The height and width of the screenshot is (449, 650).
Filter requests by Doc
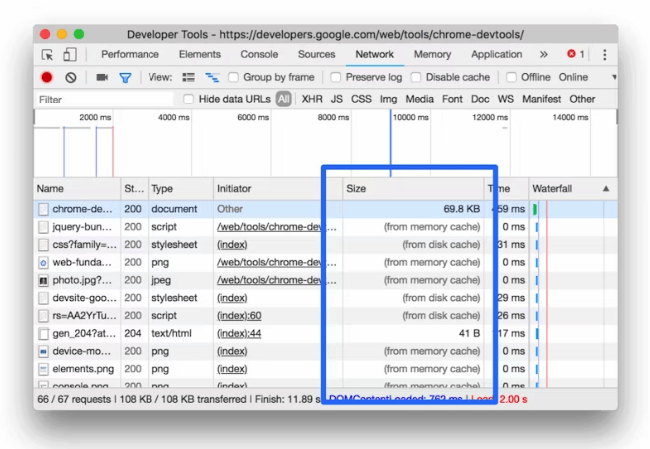480,99
